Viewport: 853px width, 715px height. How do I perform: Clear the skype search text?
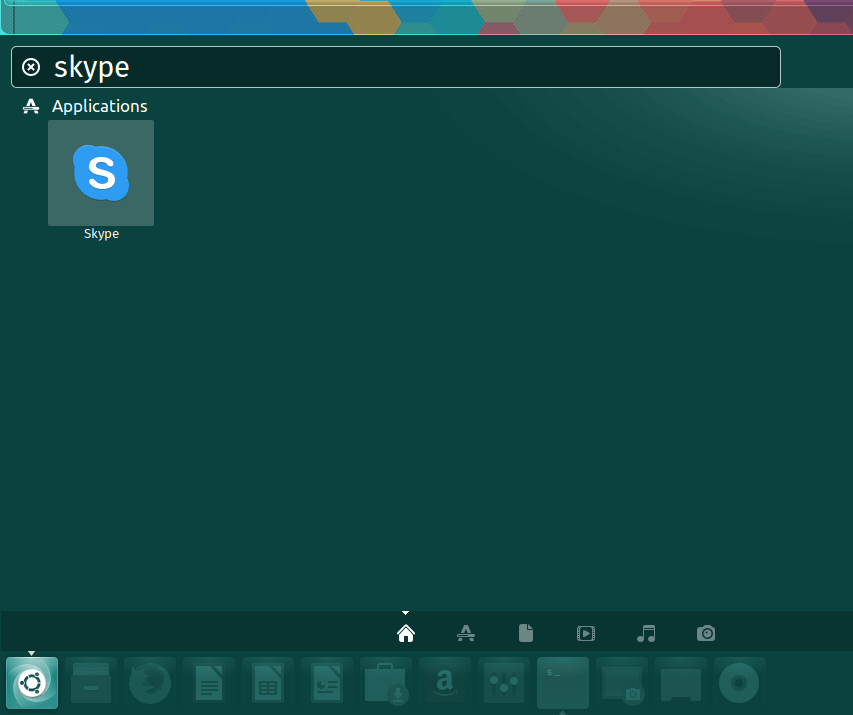point(31,67)
